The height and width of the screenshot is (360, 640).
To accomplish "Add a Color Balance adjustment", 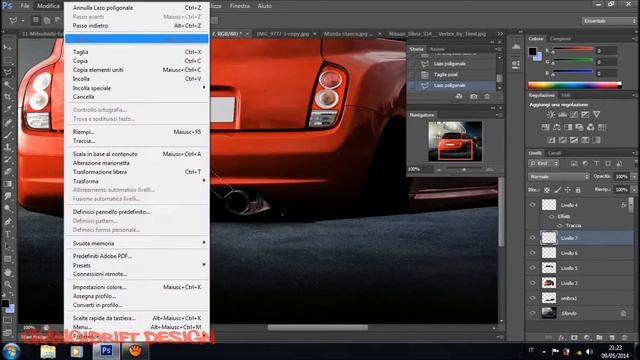I will 557,127.
